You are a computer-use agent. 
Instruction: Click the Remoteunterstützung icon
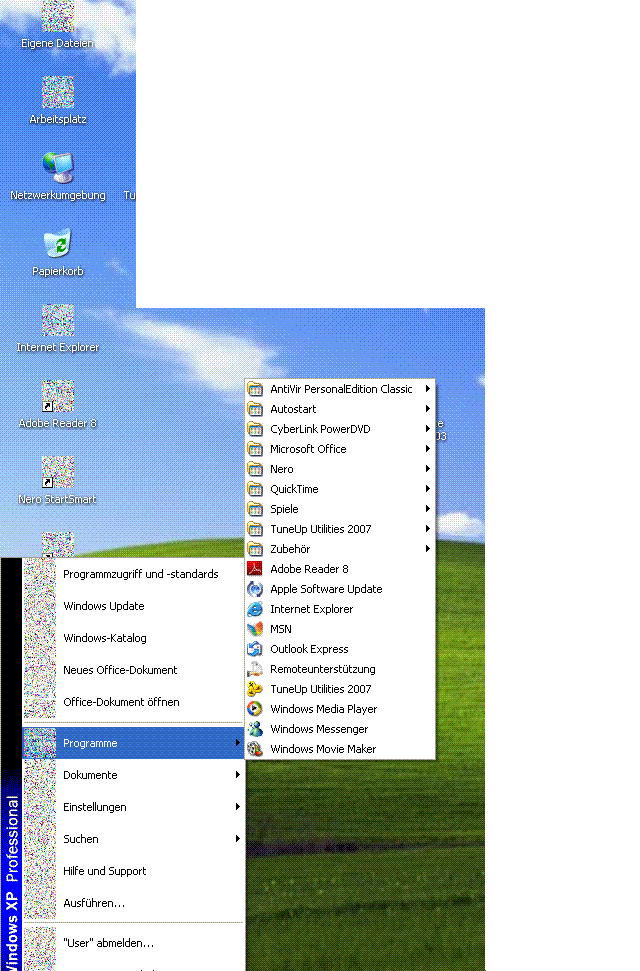pos(255,669)
